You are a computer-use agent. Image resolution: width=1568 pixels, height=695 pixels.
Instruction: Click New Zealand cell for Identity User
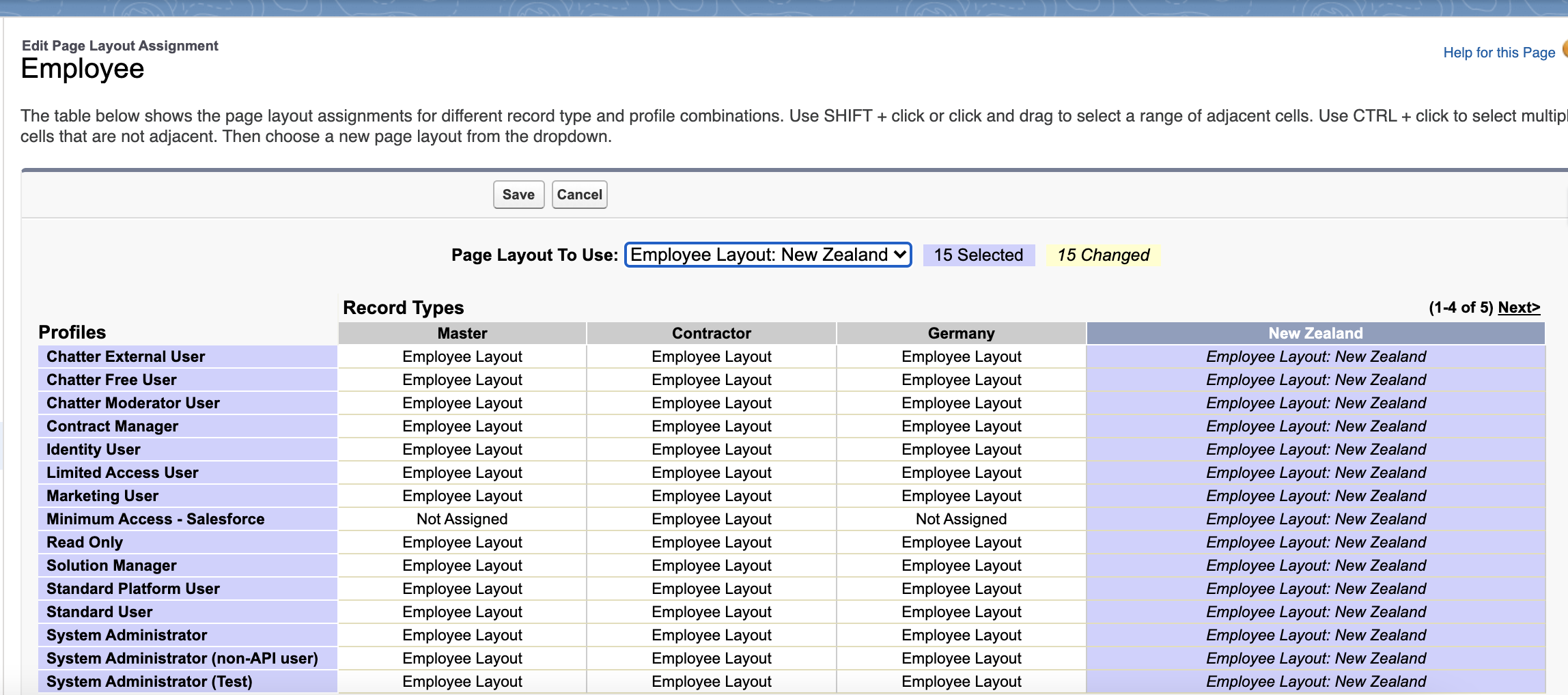coord(1315,449)
